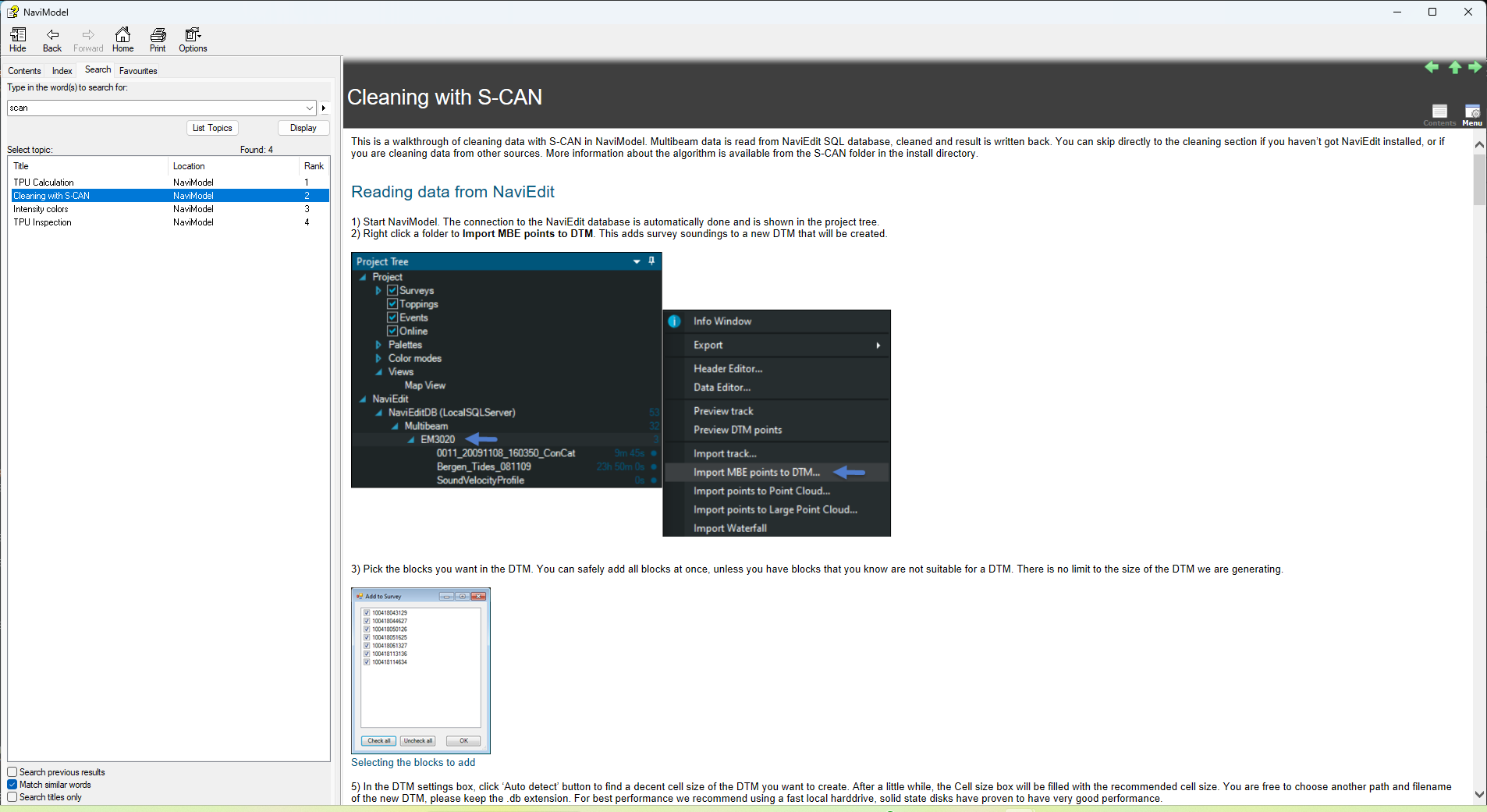Uncheck Match similar words checkbox
The width and height of the screenshot is (1487, 812).
(x=12, y=785)
